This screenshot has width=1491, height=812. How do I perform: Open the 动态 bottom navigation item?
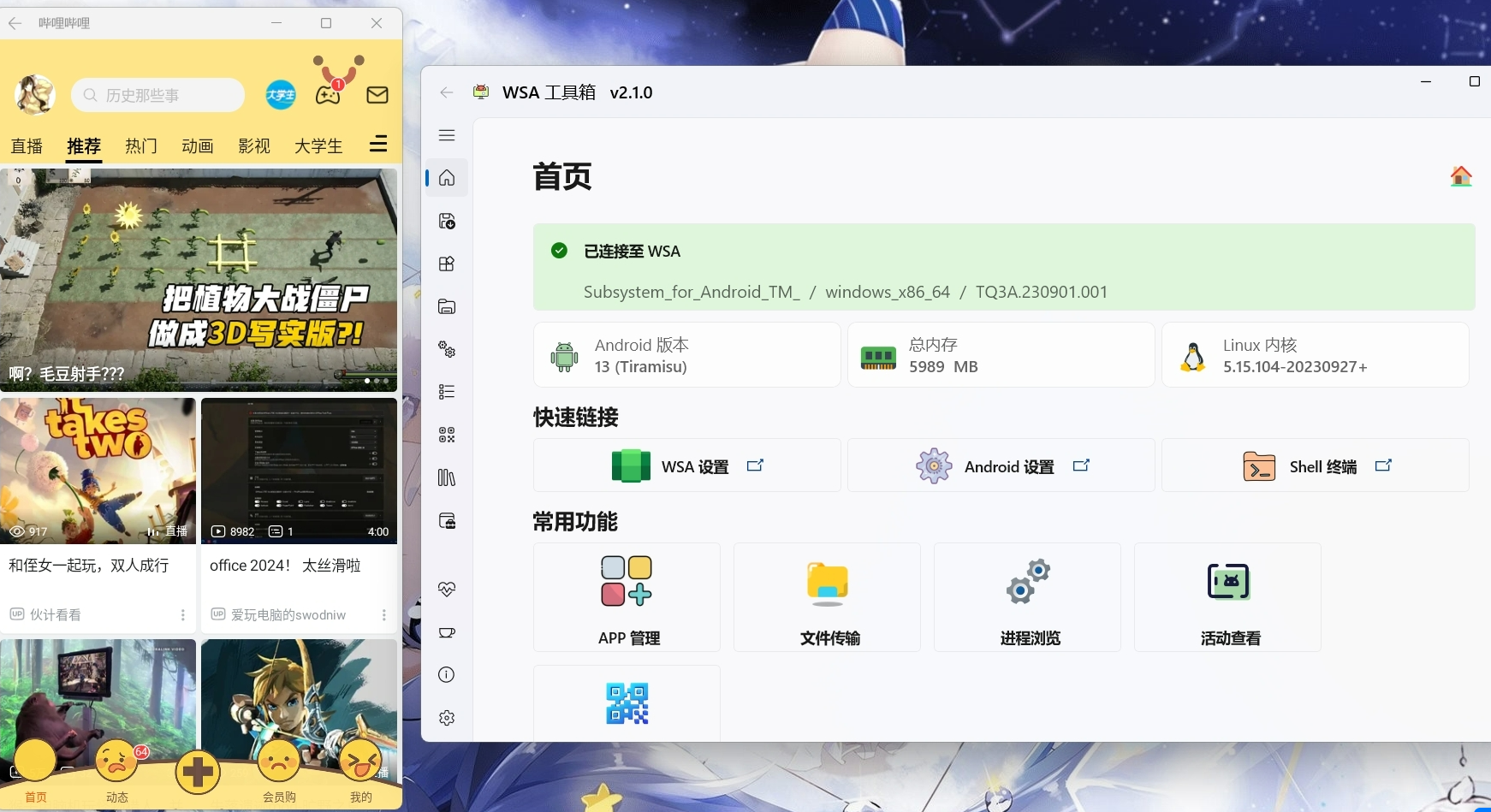click(x=117, y=773)
